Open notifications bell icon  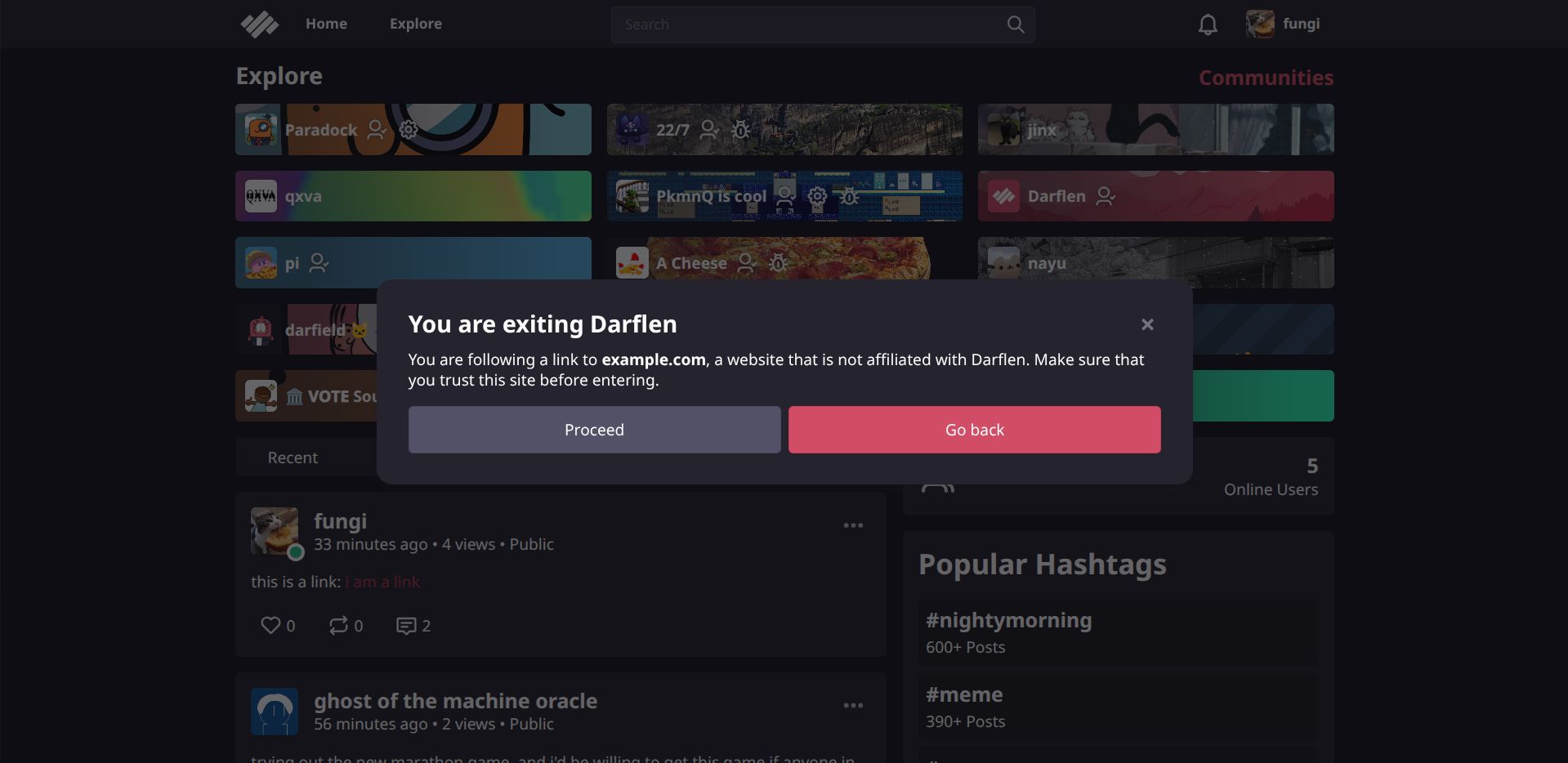pyautogui.click(x=1208, y=25)
